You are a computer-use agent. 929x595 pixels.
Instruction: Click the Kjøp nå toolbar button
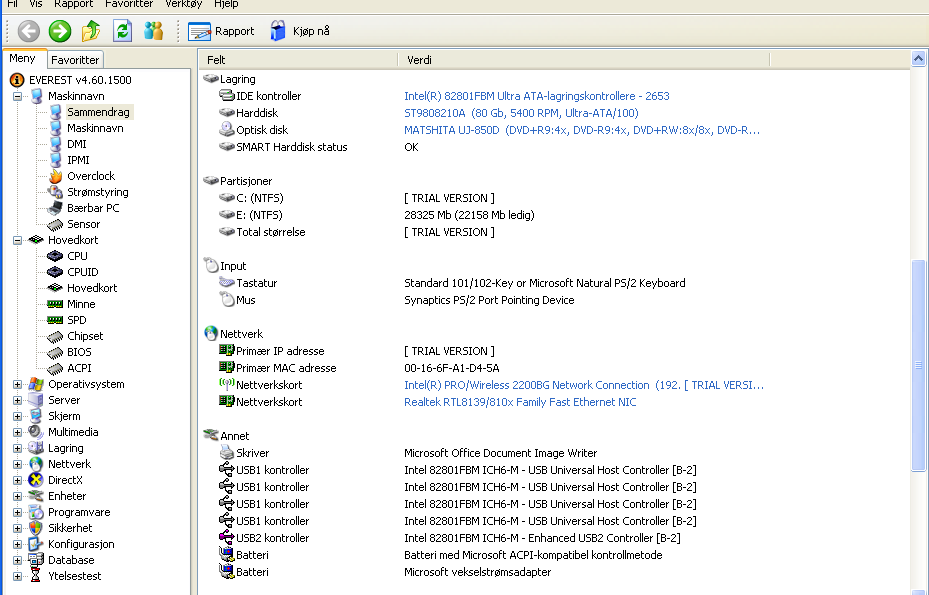click(300, 31)
